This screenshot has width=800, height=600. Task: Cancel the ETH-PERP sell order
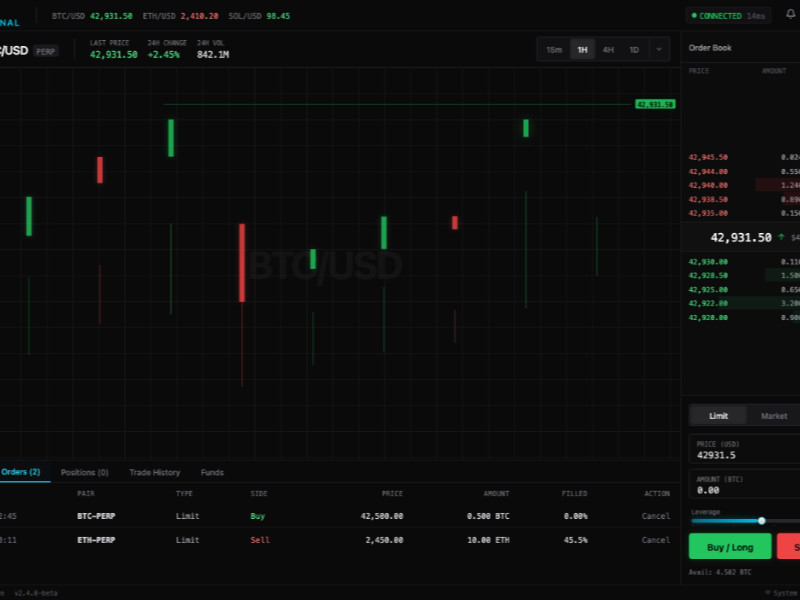[655, 540]
